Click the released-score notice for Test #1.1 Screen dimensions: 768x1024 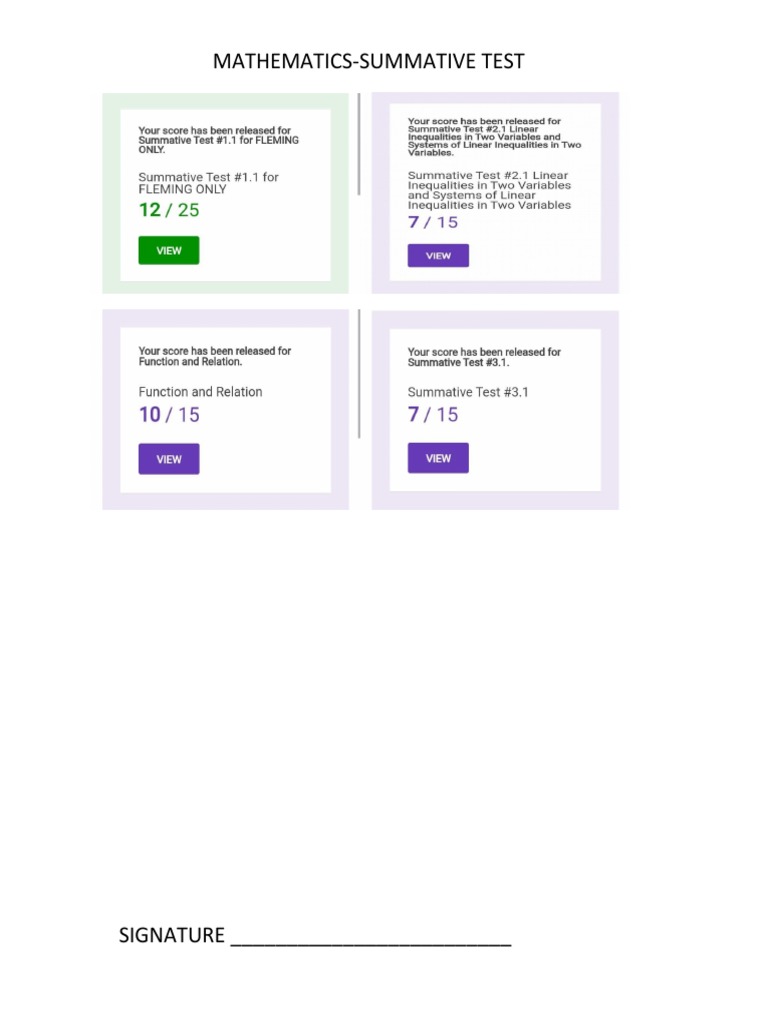tap(218, 140)
